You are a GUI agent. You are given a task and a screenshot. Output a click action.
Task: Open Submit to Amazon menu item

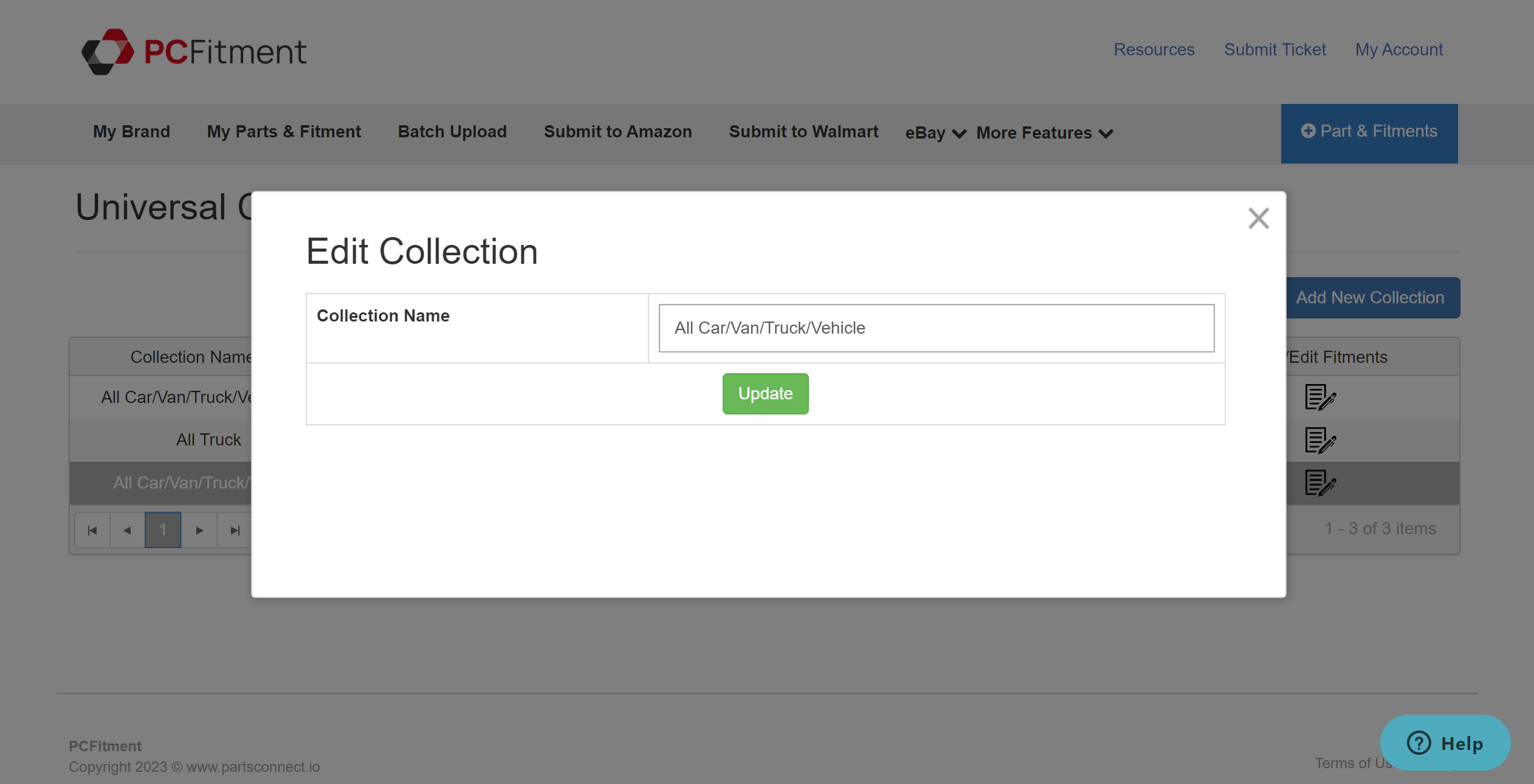point(617,131)
